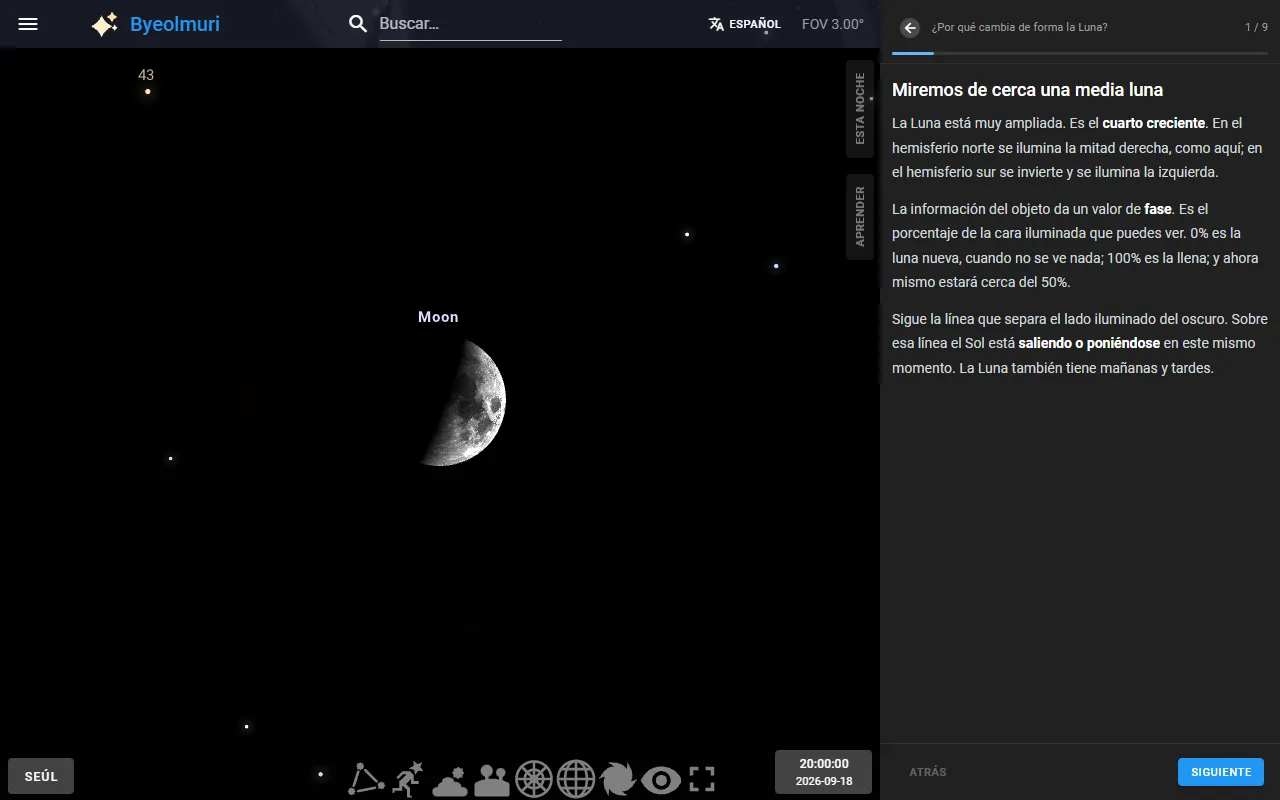The height and width of the screenshot is (800, 1280).
Task: Open the Español language selector
Action: 744,24
